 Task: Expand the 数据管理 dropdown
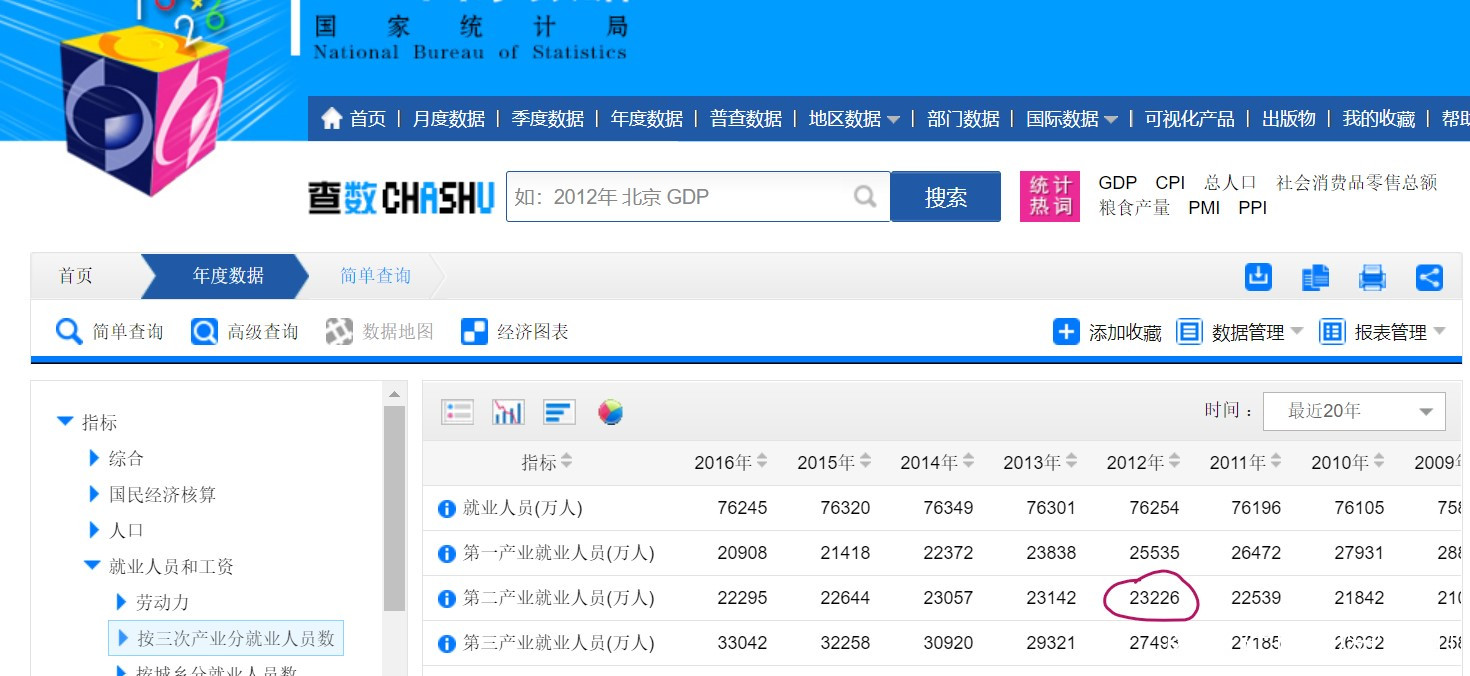click(x=1241, y=332)
